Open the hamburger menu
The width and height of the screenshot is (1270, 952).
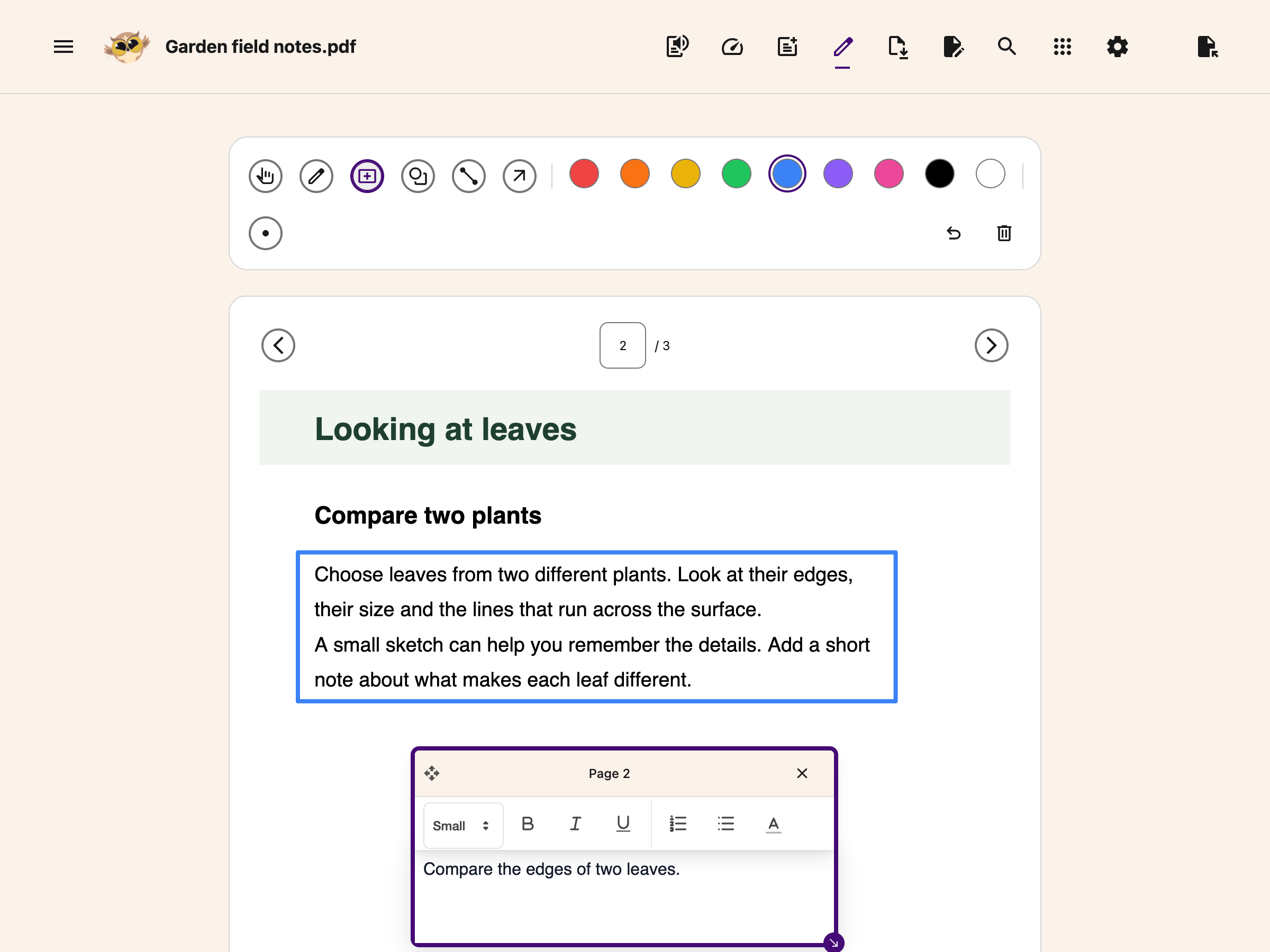[63, 47]
